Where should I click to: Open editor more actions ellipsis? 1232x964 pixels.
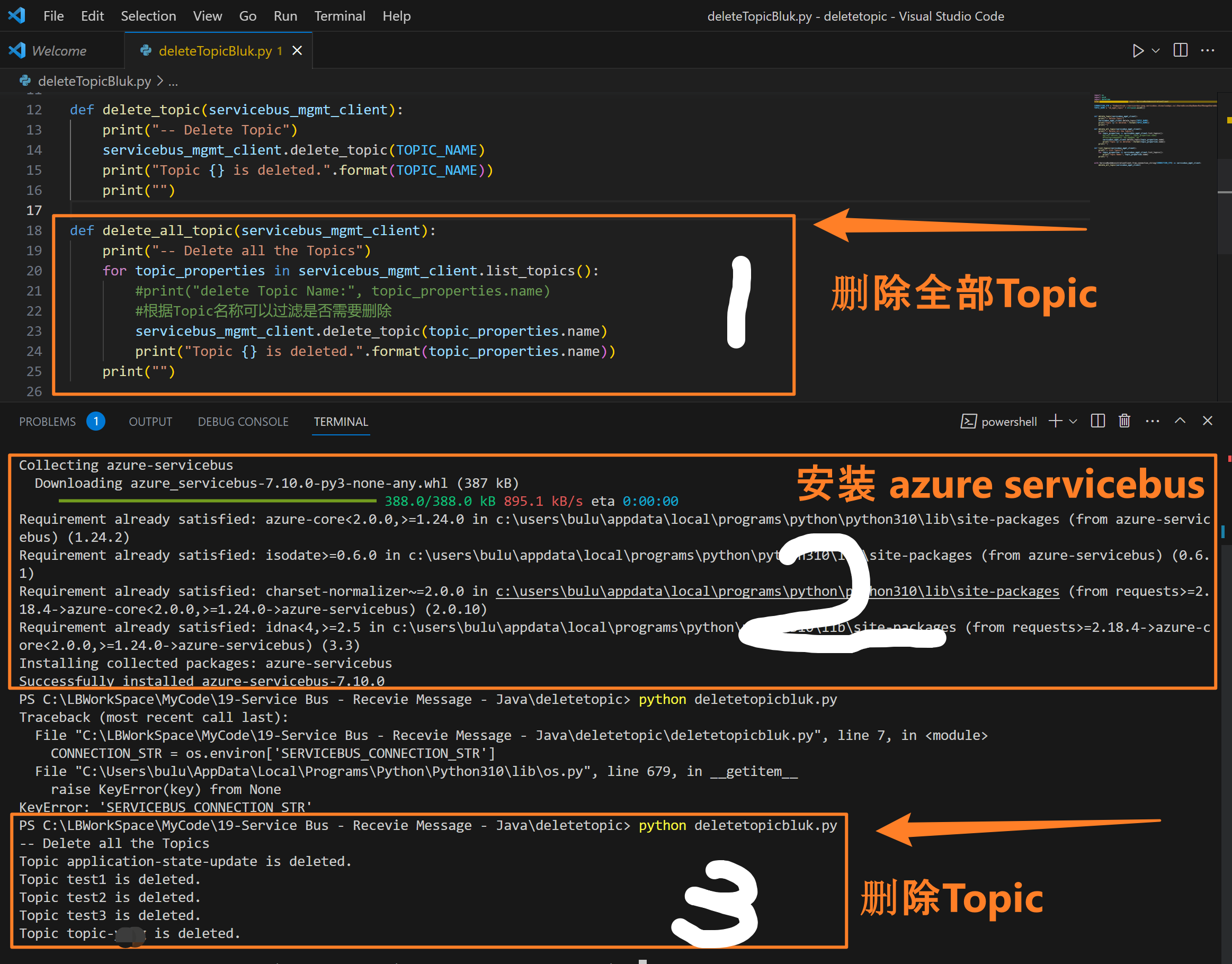pyautogui.click(x=1207, y=51)
